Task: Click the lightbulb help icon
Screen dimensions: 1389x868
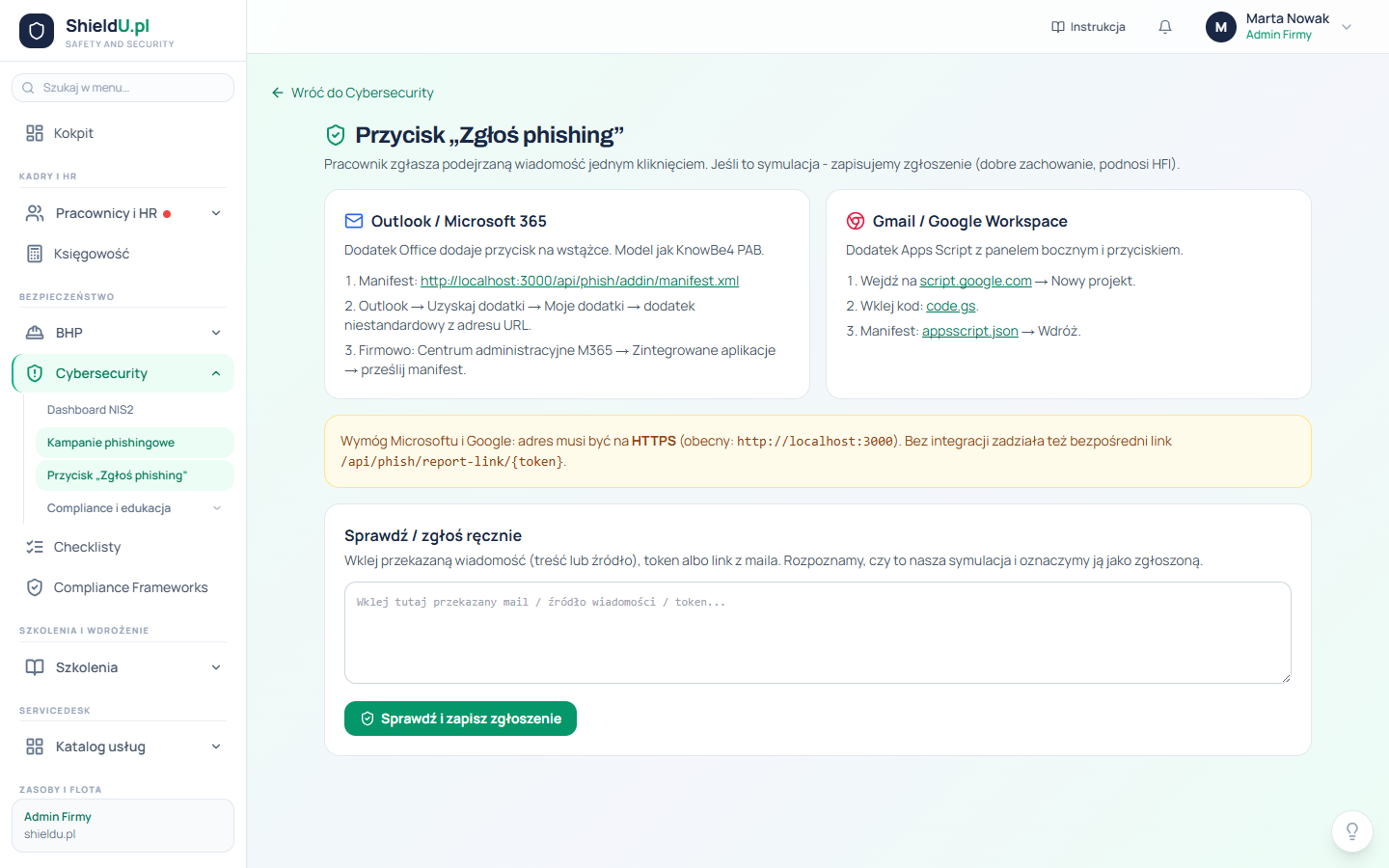Action: click(x=1352, y=831)
